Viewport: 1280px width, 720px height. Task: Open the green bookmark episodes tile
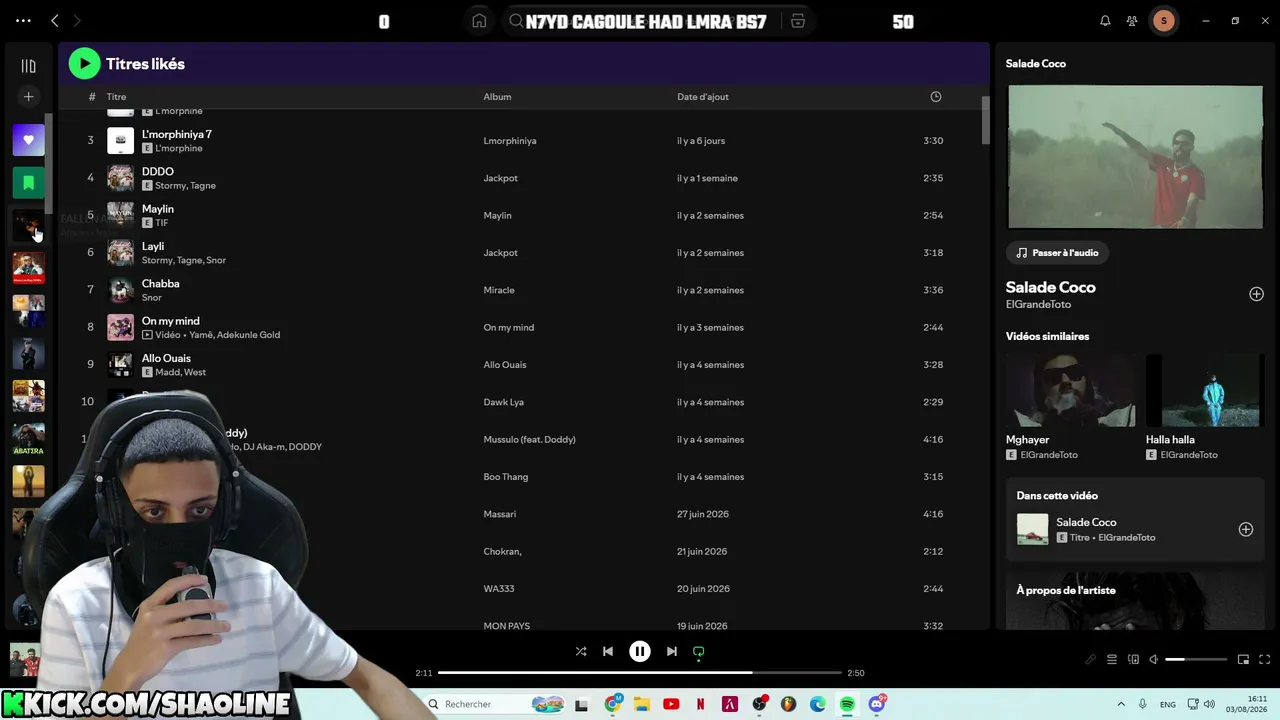tap(28, 183)
